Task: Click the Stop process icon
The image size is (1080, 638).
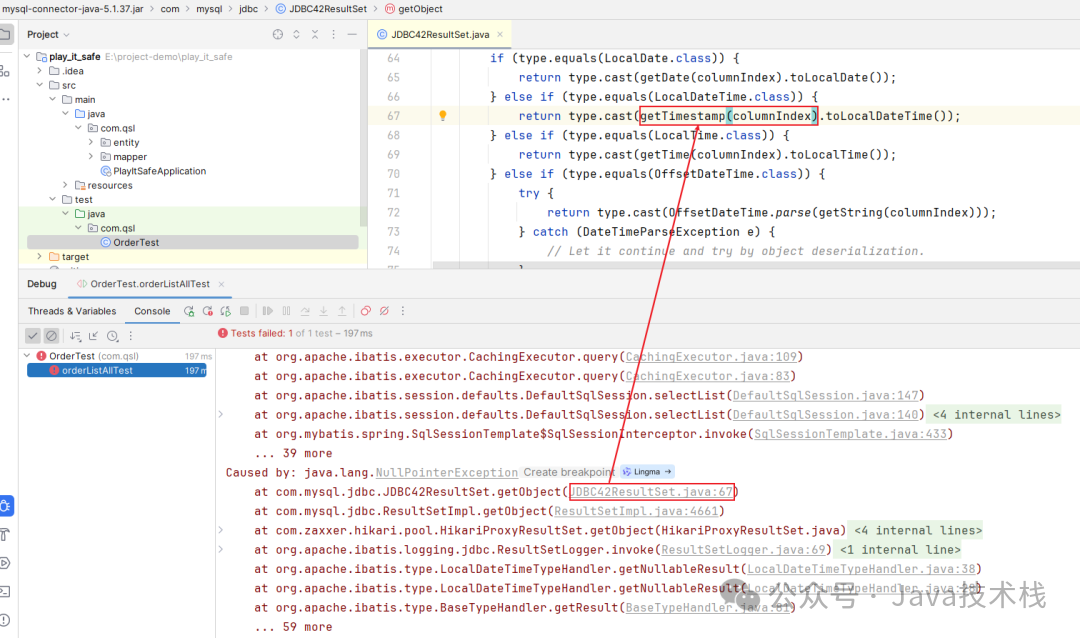Action: 244,311
